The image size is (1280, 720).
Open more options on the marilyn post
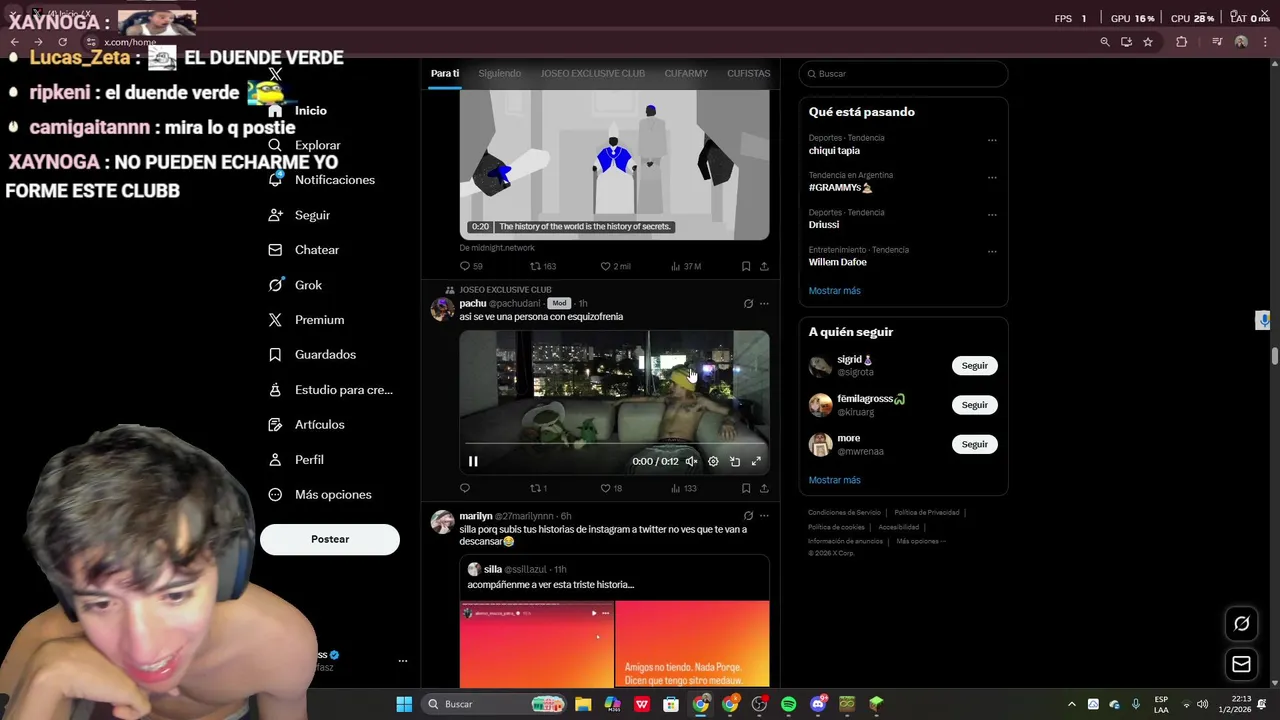click(764, 516)
